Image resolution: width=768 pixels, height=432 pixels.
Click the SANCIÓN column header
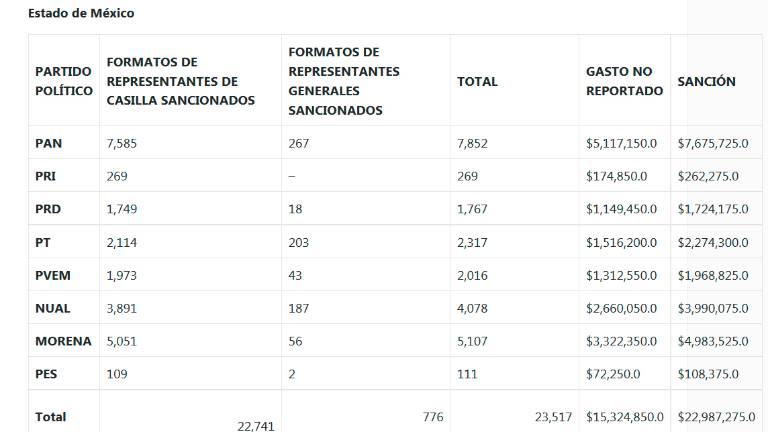706,81
